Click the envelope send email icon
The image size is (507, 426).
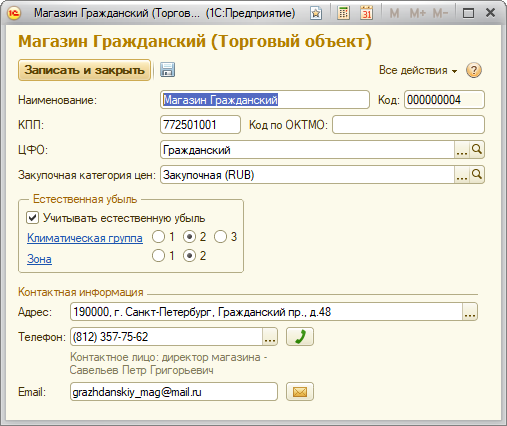[x=300, y=392]
